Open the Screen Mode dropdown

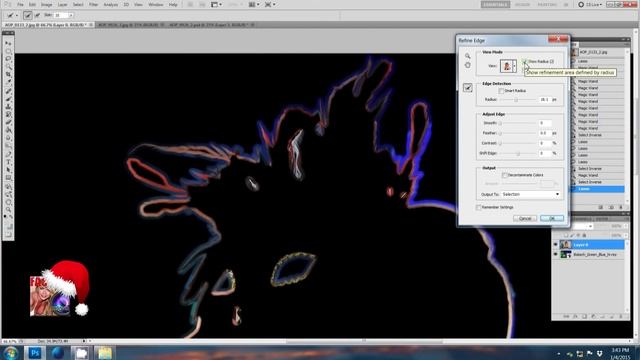point(269,4)
